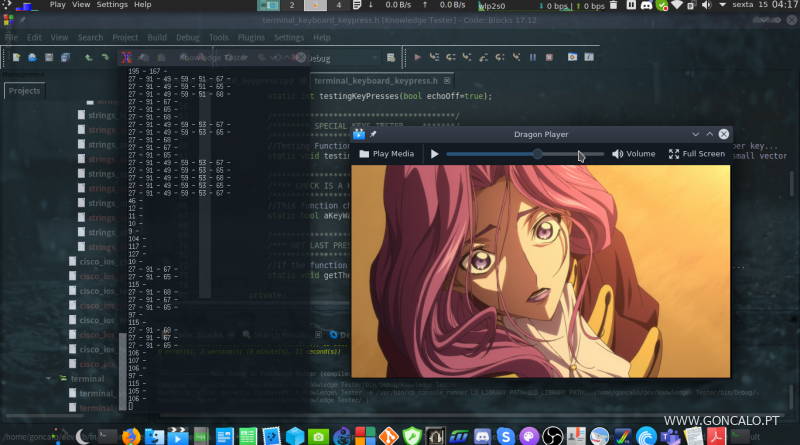Open Code::Blocks Debug menu
Image resolution: width=800 pixels, height=445 pixels.
pos(188,37)
